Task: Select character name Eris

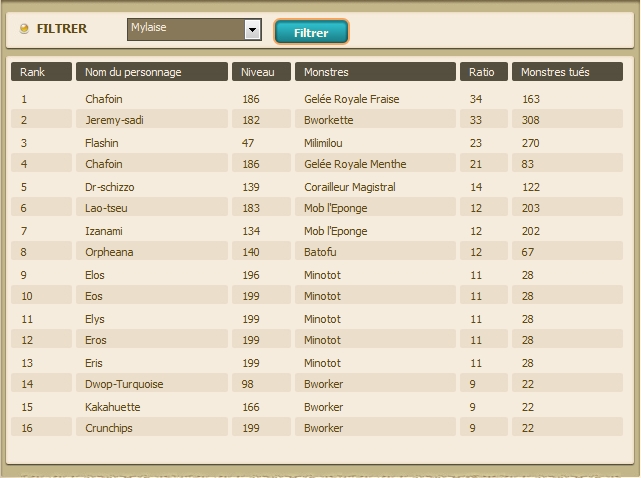Action: click(x=94, y=363)
